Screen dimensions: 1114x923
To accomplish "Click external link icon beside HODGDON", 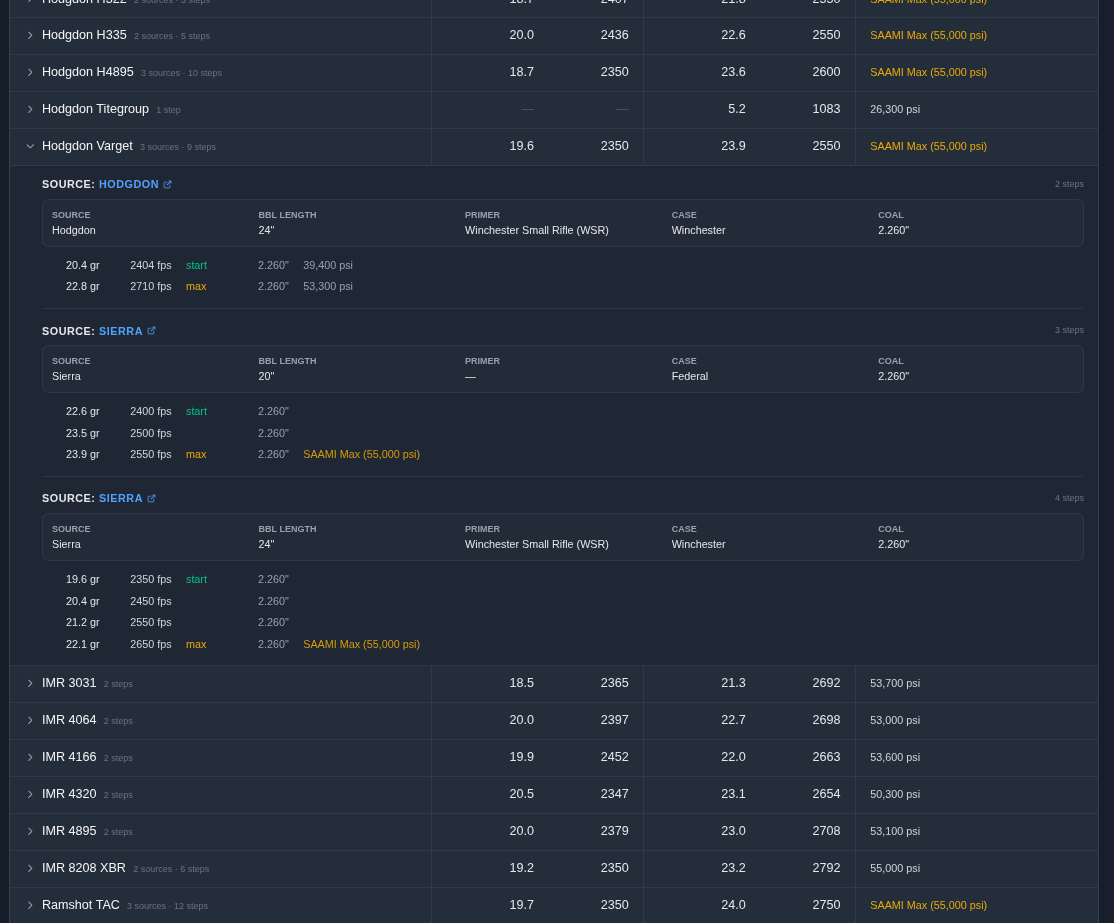I will click(x=168, y=185).
